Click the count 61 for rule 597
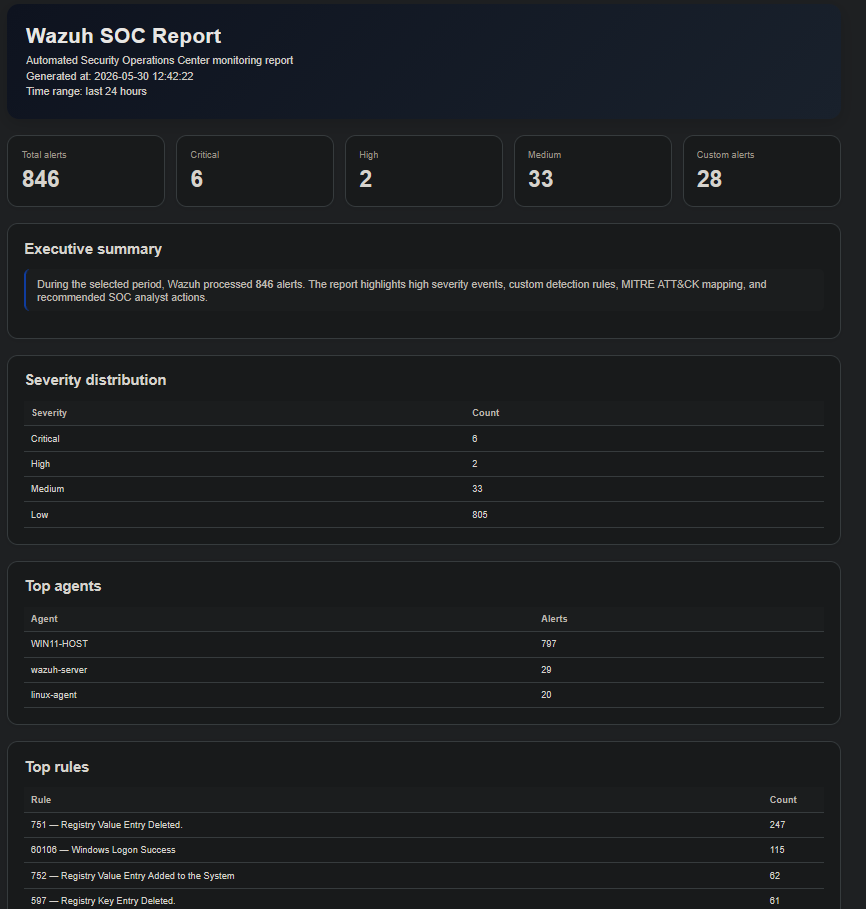The width and height of the screenshot is (866, 909). click(774, 901)
